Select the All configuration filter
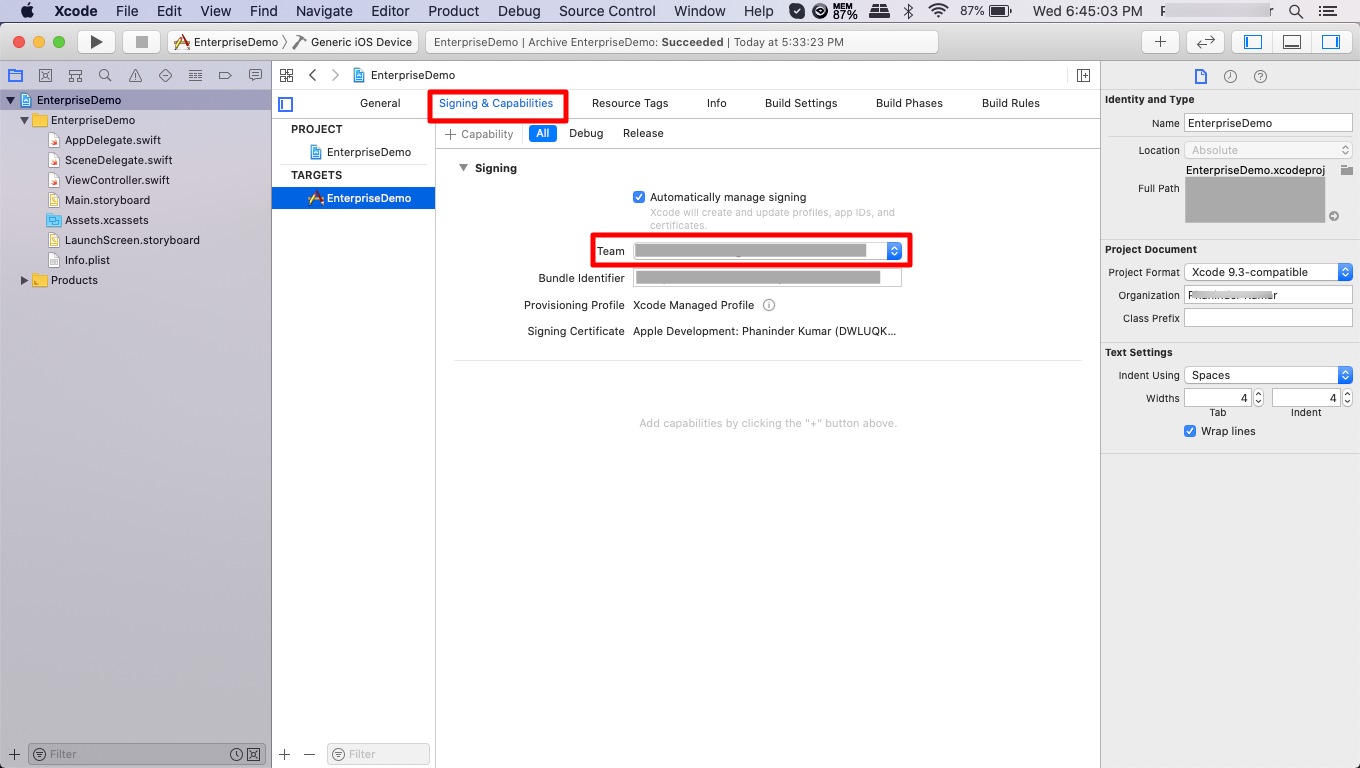 (x=542, y=133)
